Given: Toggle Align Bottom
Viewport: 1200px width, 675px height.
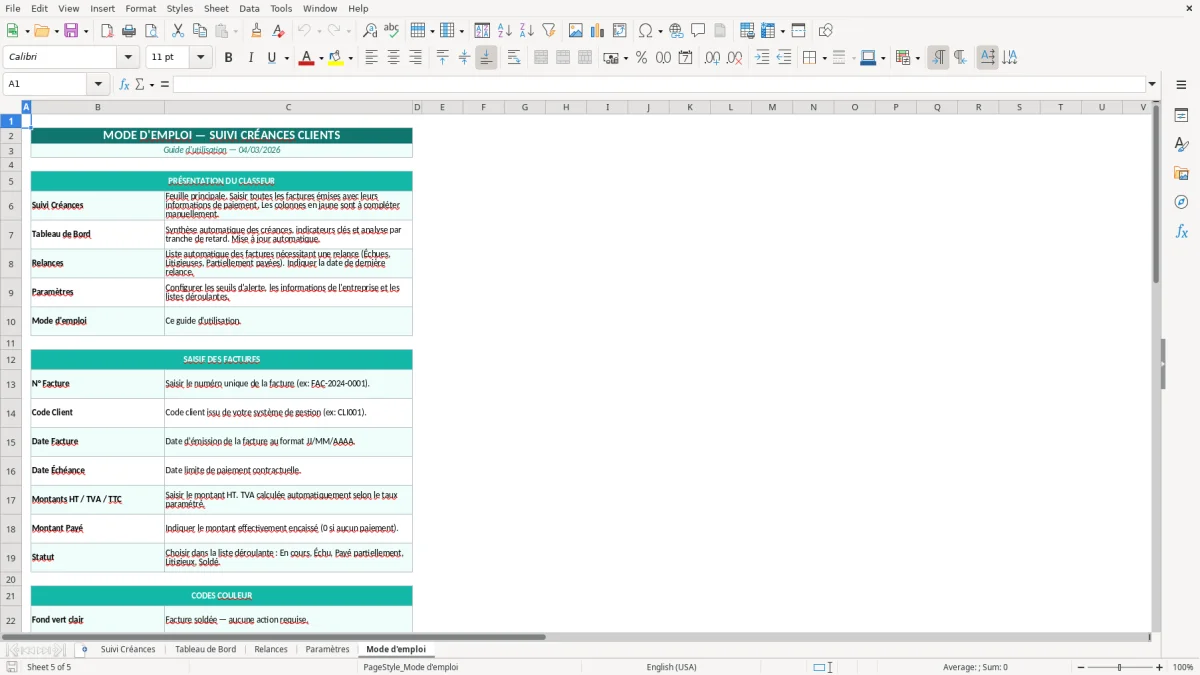Looking at the screenshot, I should coord(486,58).
